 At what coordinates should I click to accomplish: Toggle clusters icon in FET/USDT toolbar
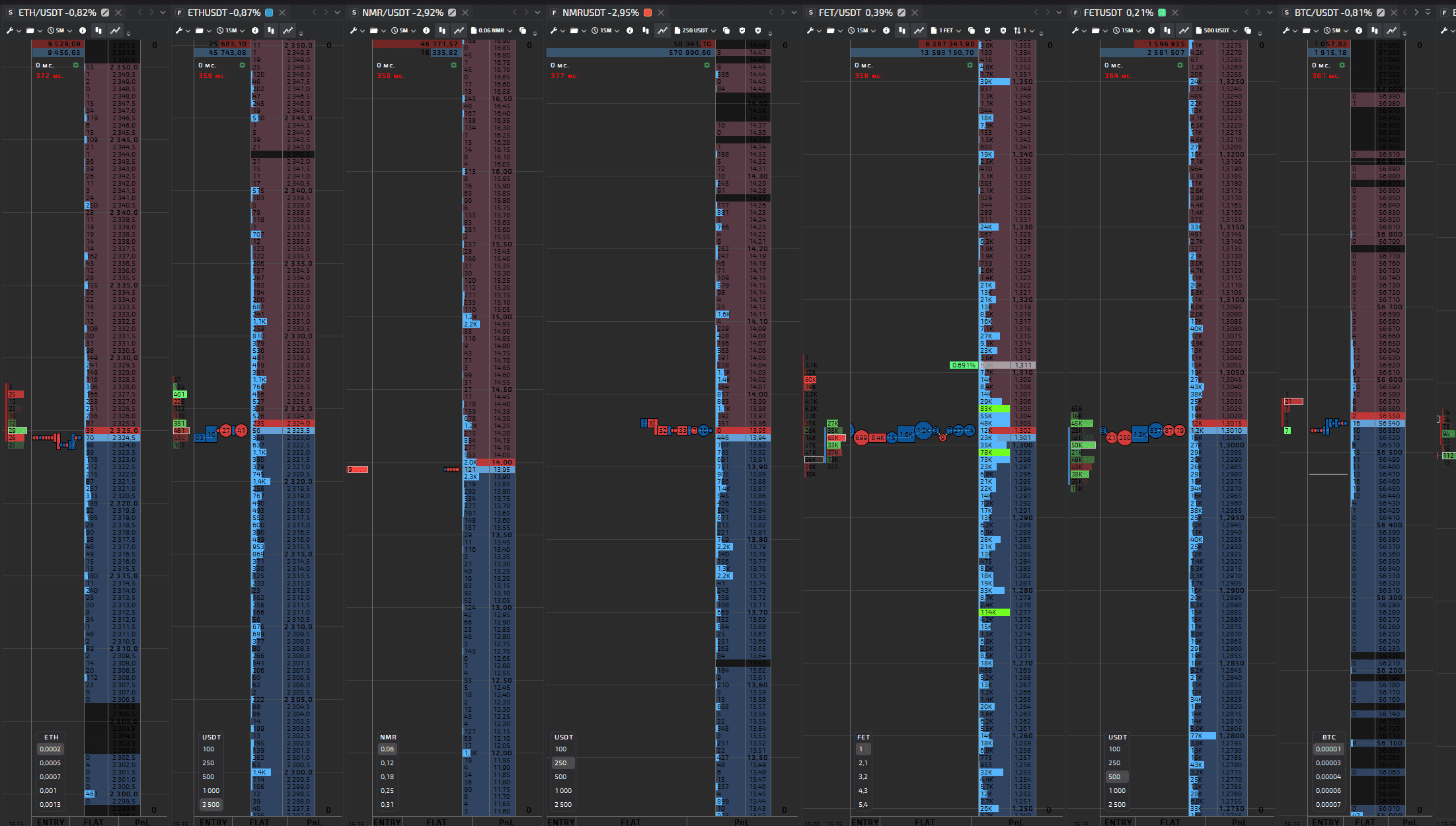pyautogui.click(x=902, y=30)
